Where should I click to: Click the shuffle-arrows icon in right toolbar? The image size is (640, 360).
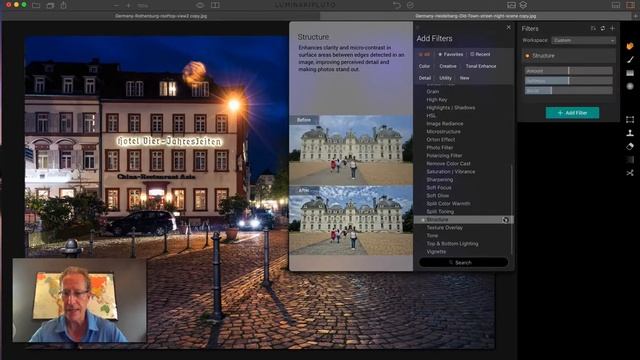click(630, 173)
